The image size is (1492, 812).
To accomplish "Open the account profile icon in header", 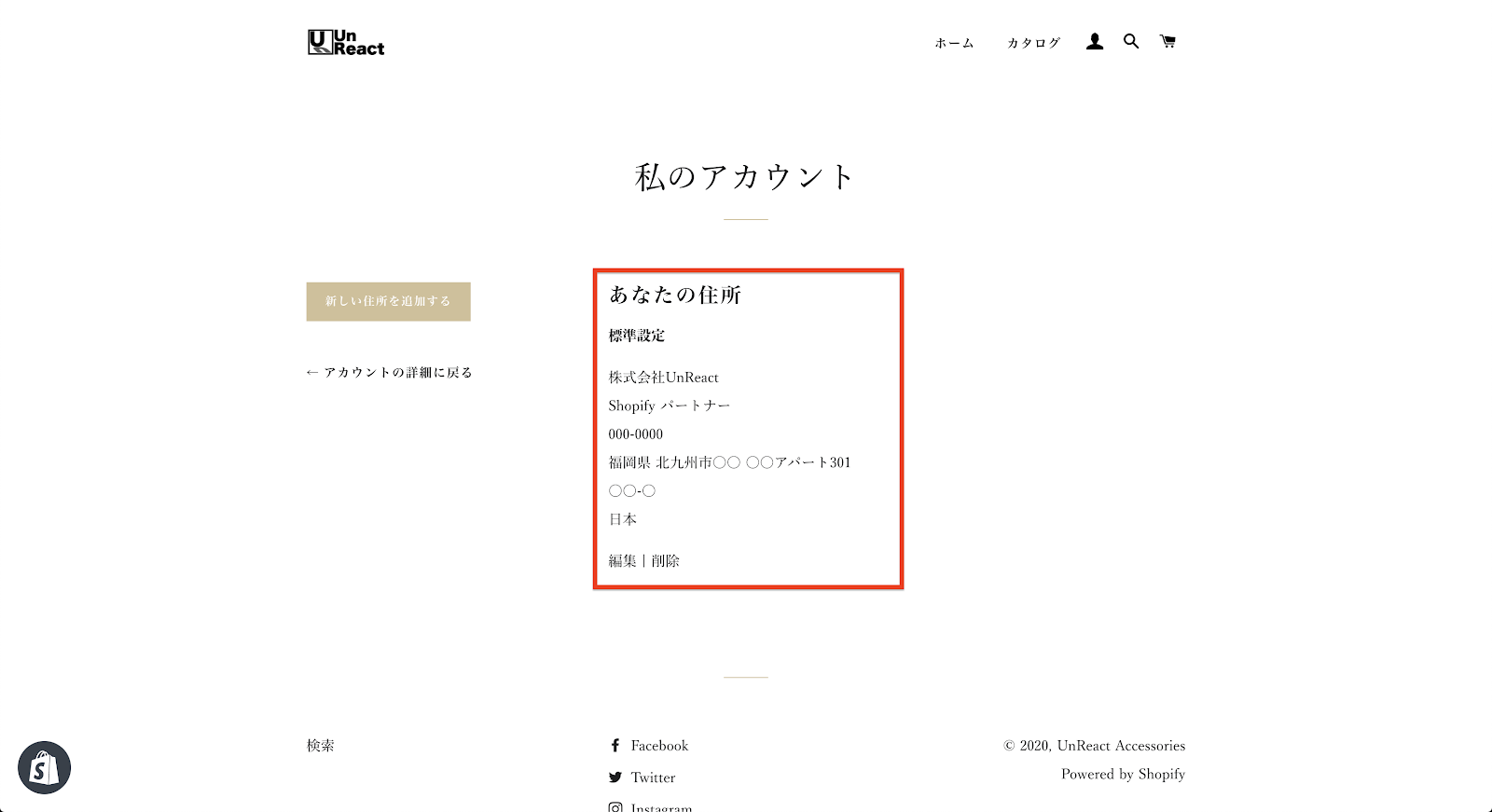I will (x=1095, y=42).
